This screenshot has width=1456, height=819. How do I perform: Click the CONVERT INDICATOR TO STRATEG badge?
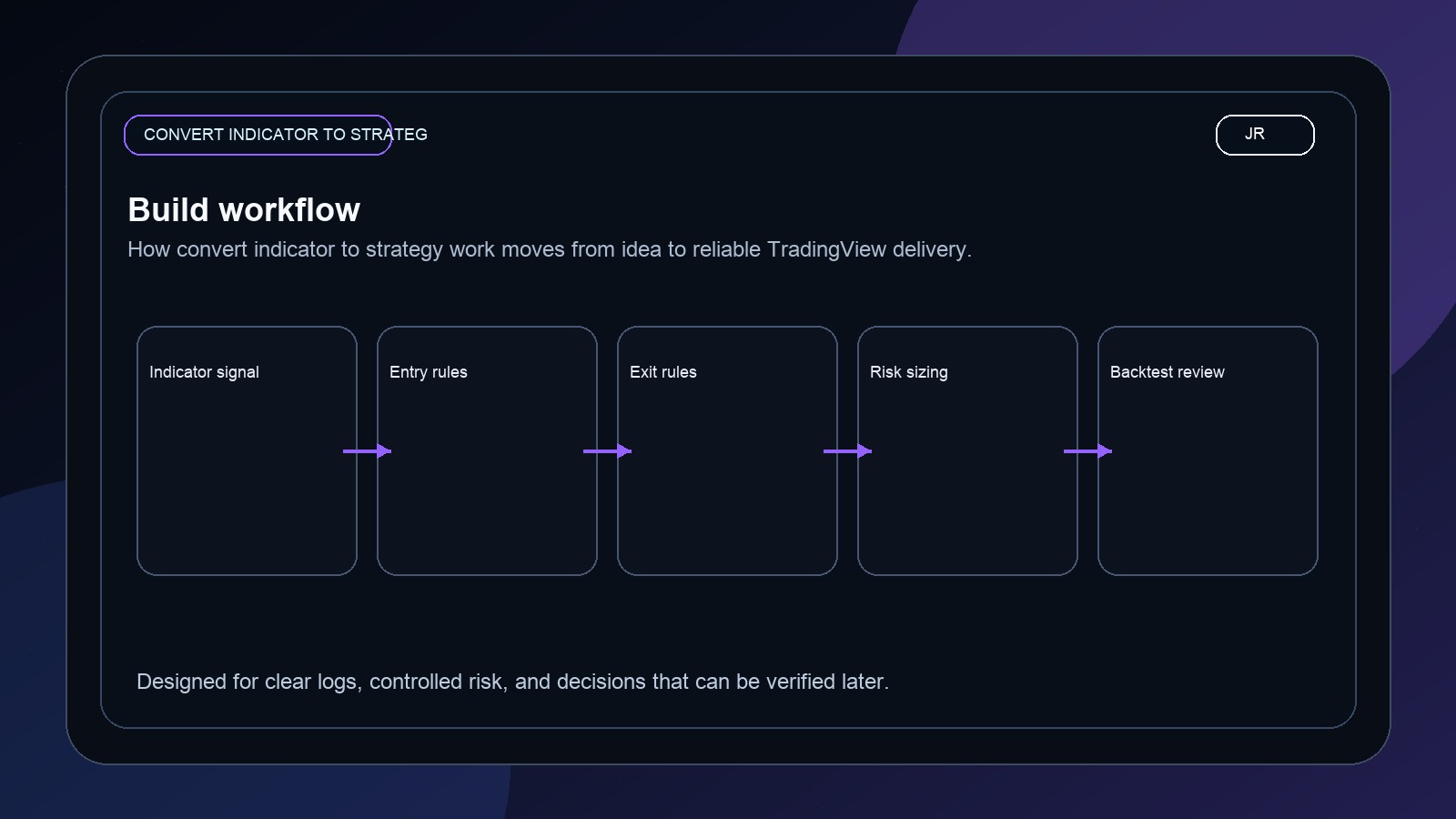tap(258, 134)
